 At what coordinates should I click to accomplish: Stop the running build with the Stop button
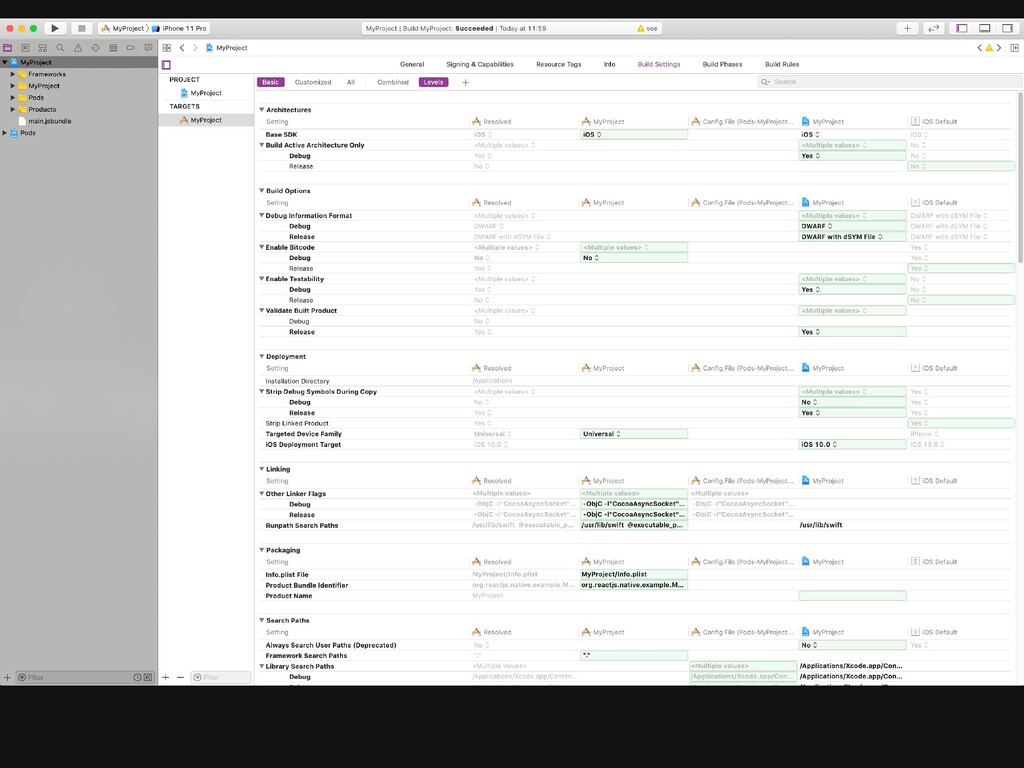point(82,28)
